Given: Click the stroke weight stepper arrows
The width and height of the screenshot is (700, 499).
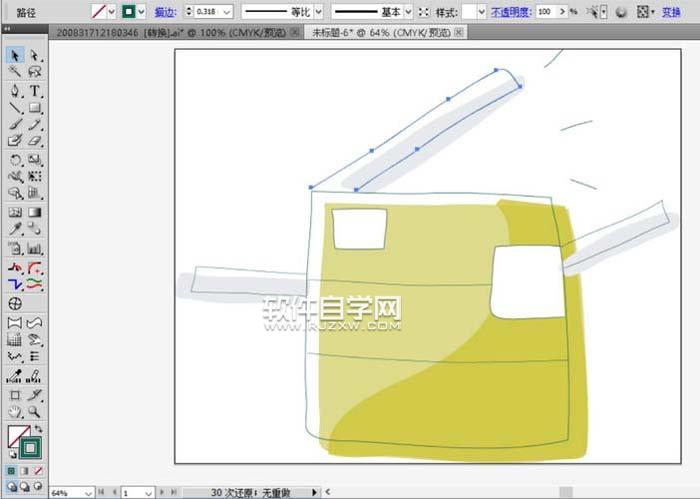Looking at the screenshot, I should (x=189, y=12).
